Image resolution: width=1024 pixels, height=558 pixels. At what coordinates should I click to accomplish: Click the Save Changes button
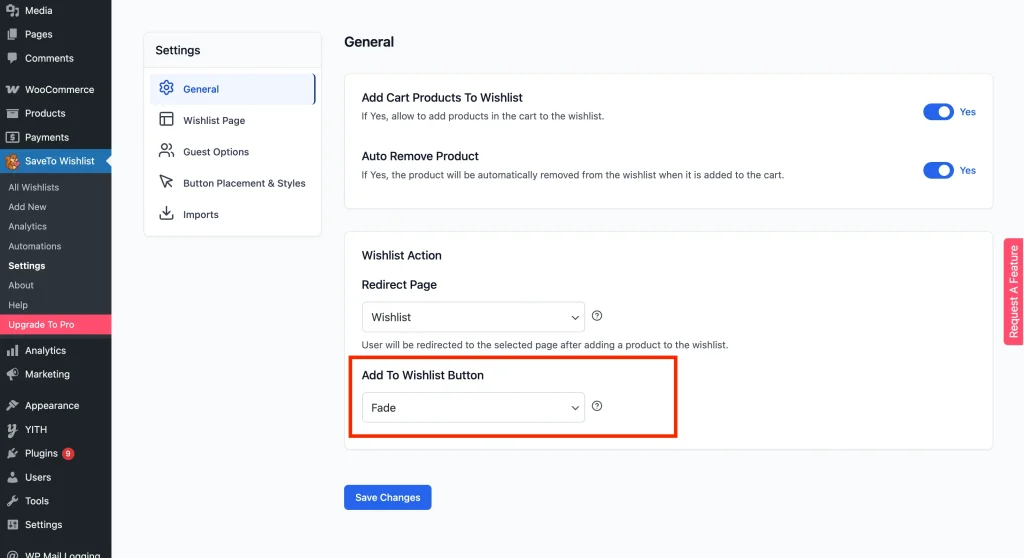(x=388, y=497)
